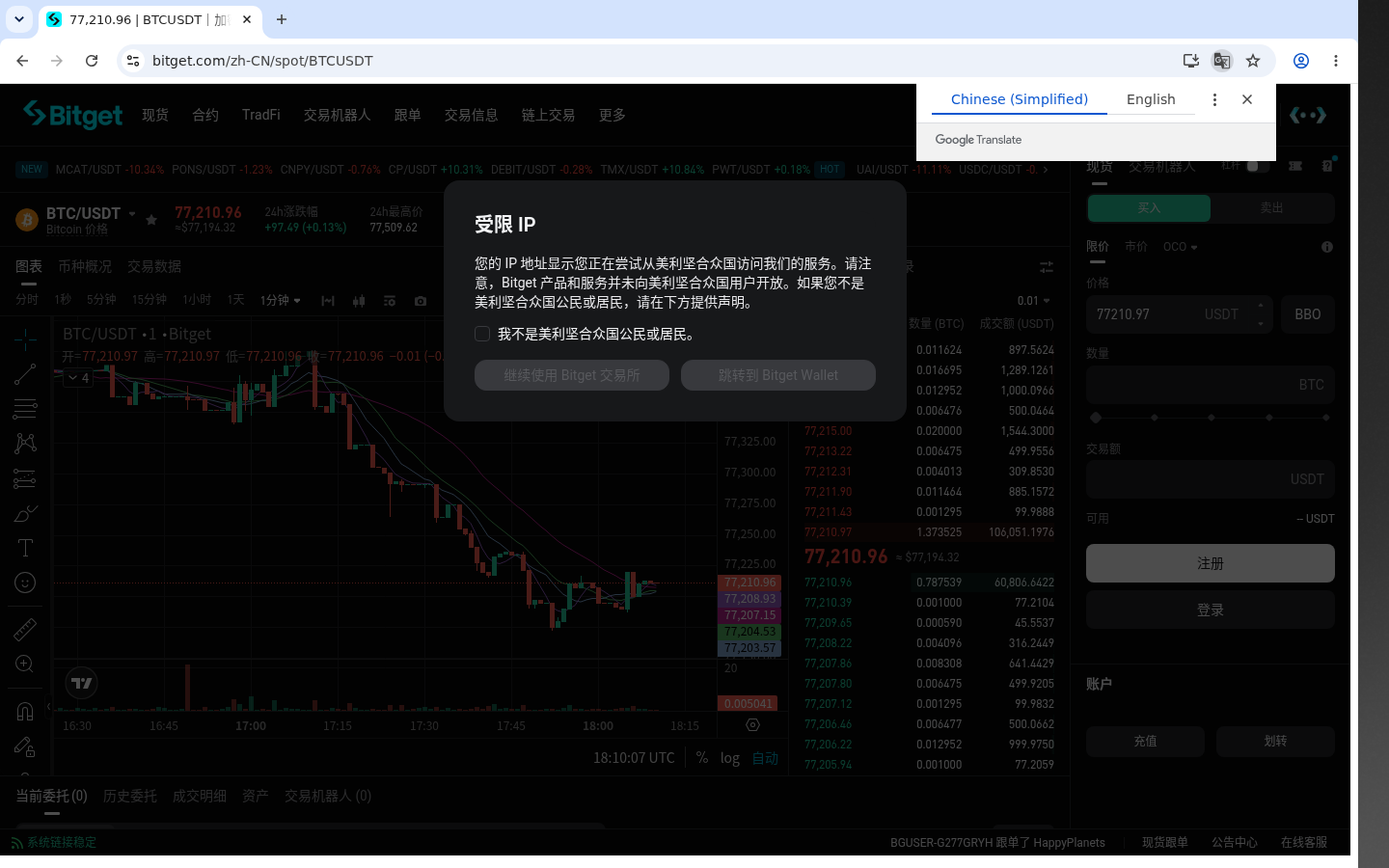Click the amount slider's middle point
1389x868 pixels.
click(1212, 418)
